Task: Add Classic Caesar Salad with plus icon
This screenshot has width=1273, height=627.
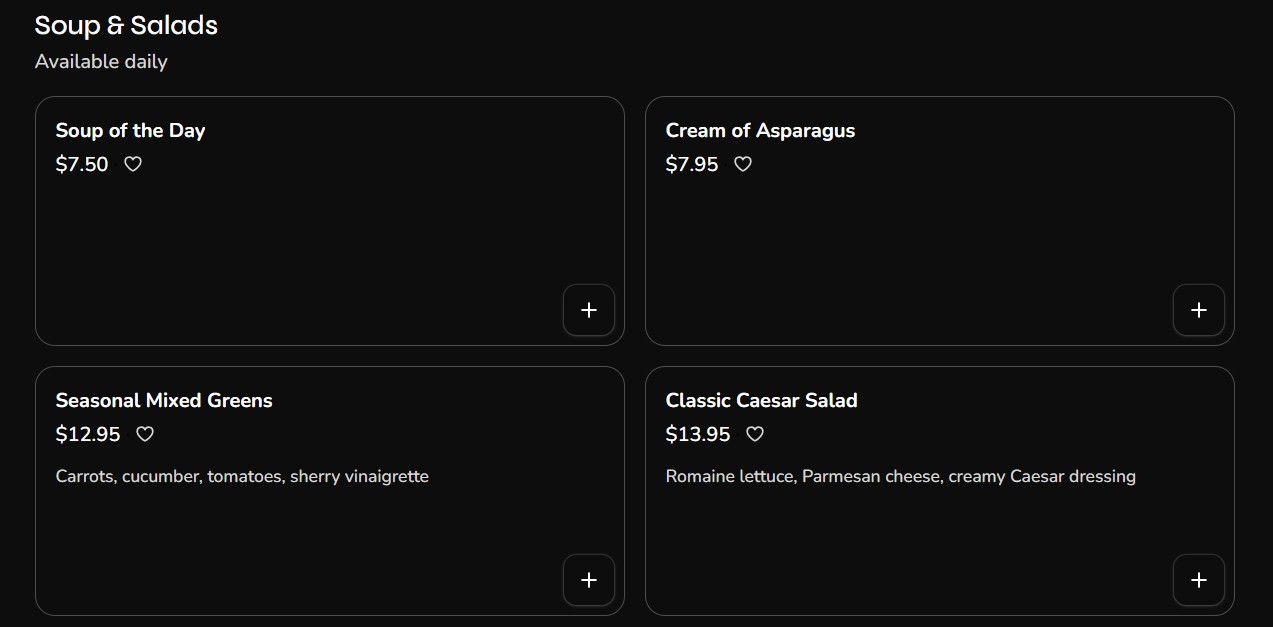Action: click(1199, 580)
